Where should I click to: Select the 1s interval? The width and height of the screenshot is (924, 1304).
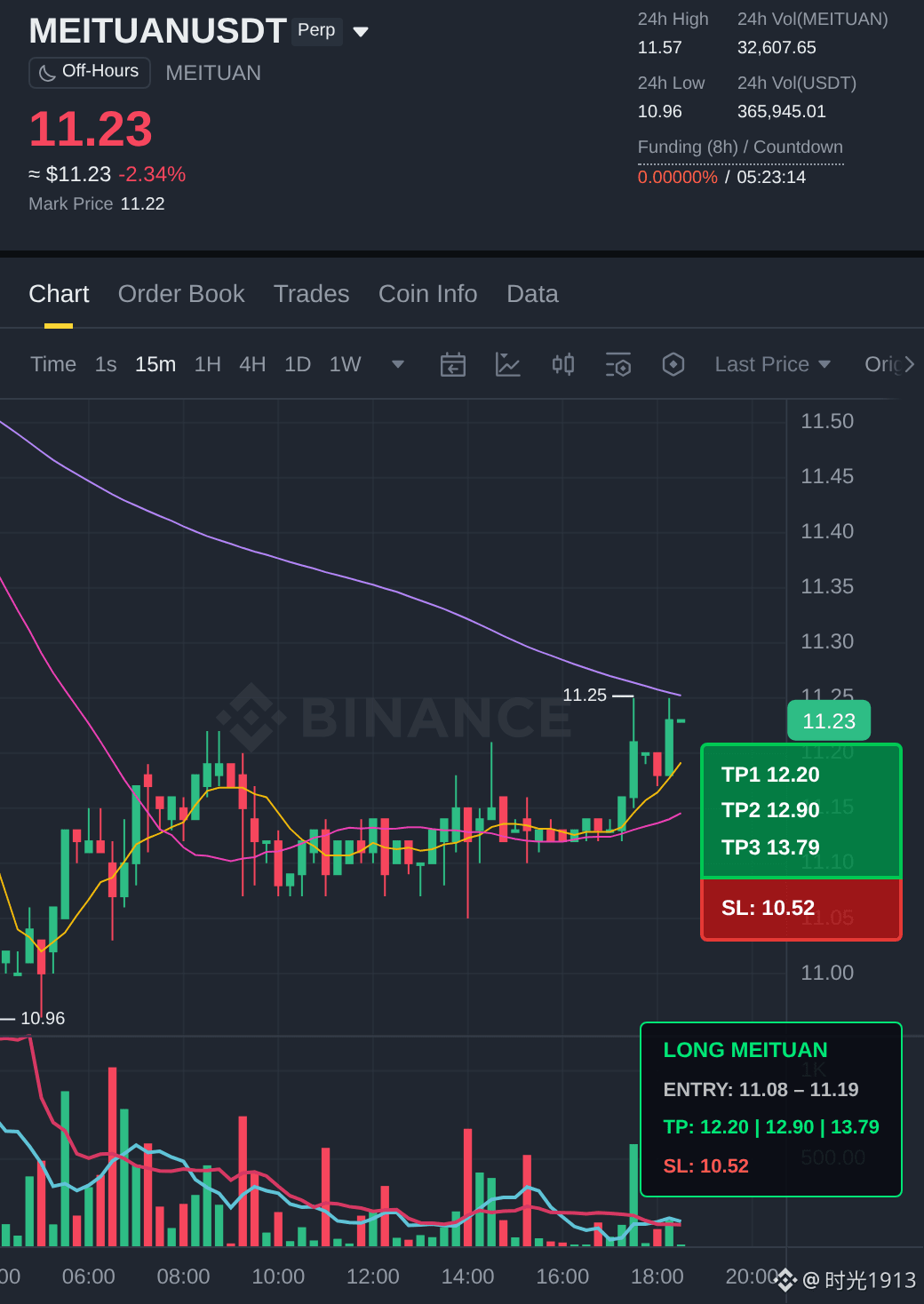(x=106, y=364)
